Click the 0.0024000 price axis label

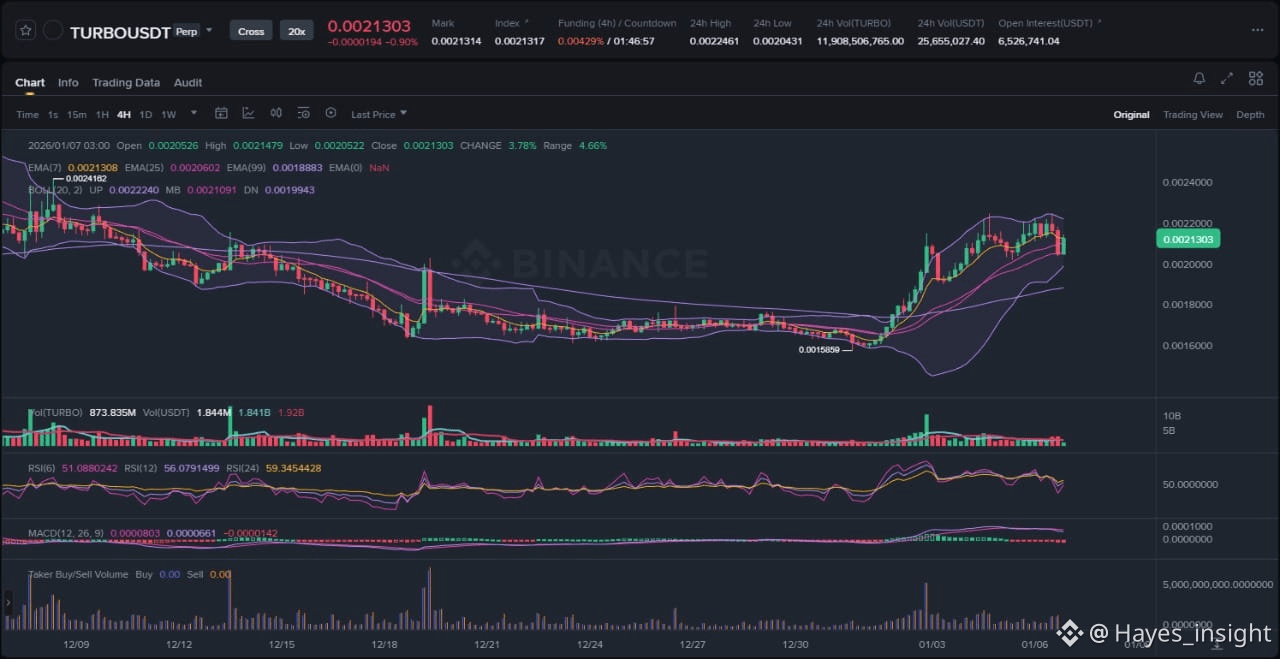(1187, 183)
